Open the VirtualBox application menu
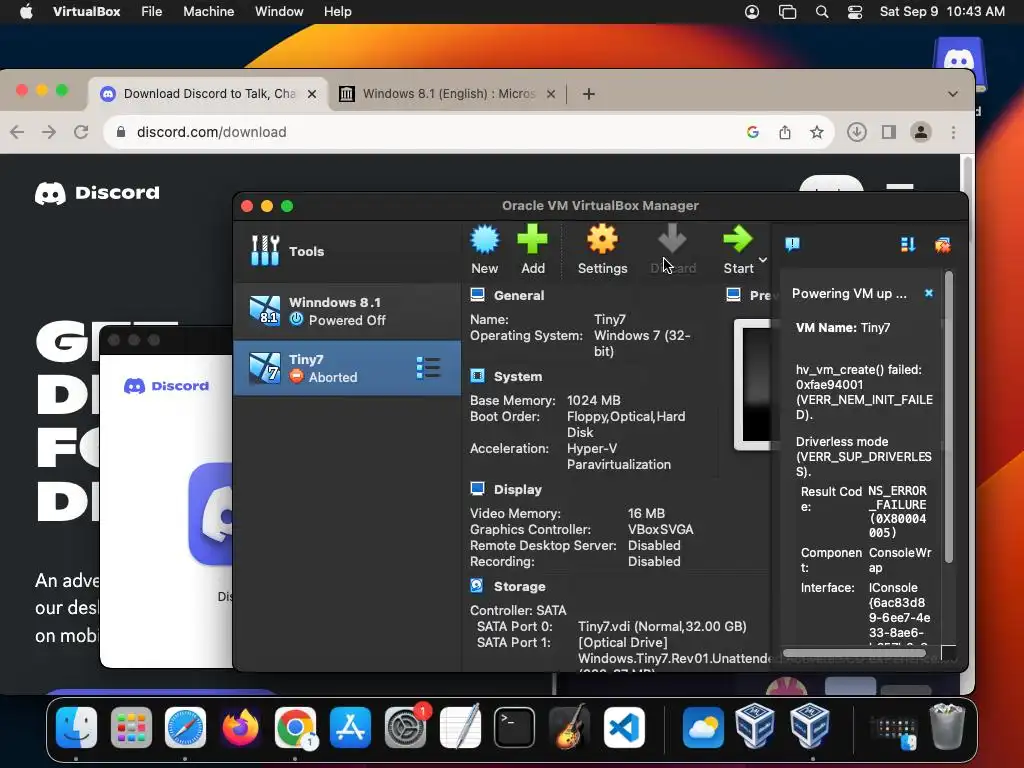 [x=86, y=12]
